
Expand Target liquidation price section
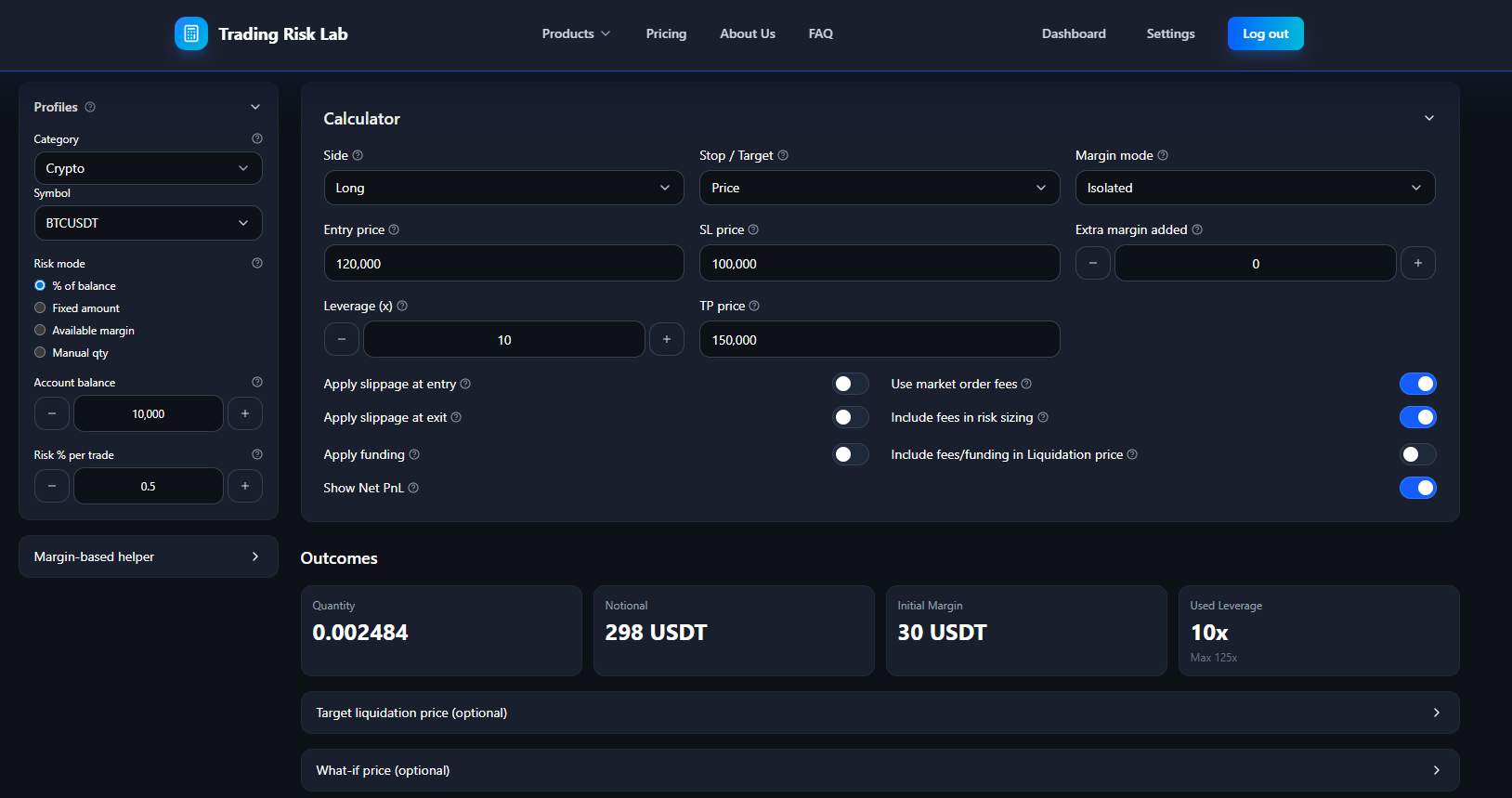[x=880, y=713]
